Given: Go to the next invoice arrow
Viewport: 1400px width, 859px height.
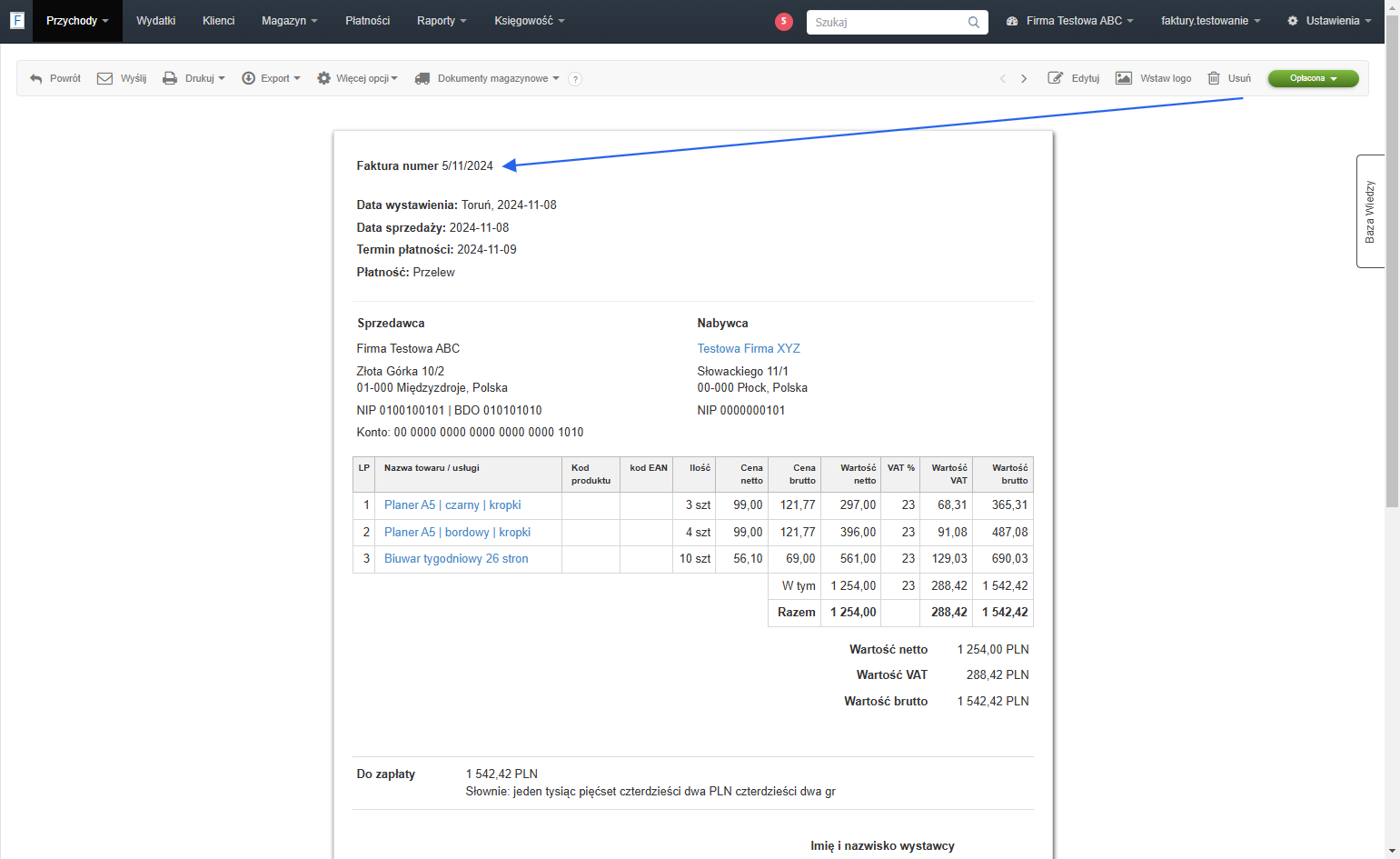Looking at the screenshot, I should coord(1024,79).
